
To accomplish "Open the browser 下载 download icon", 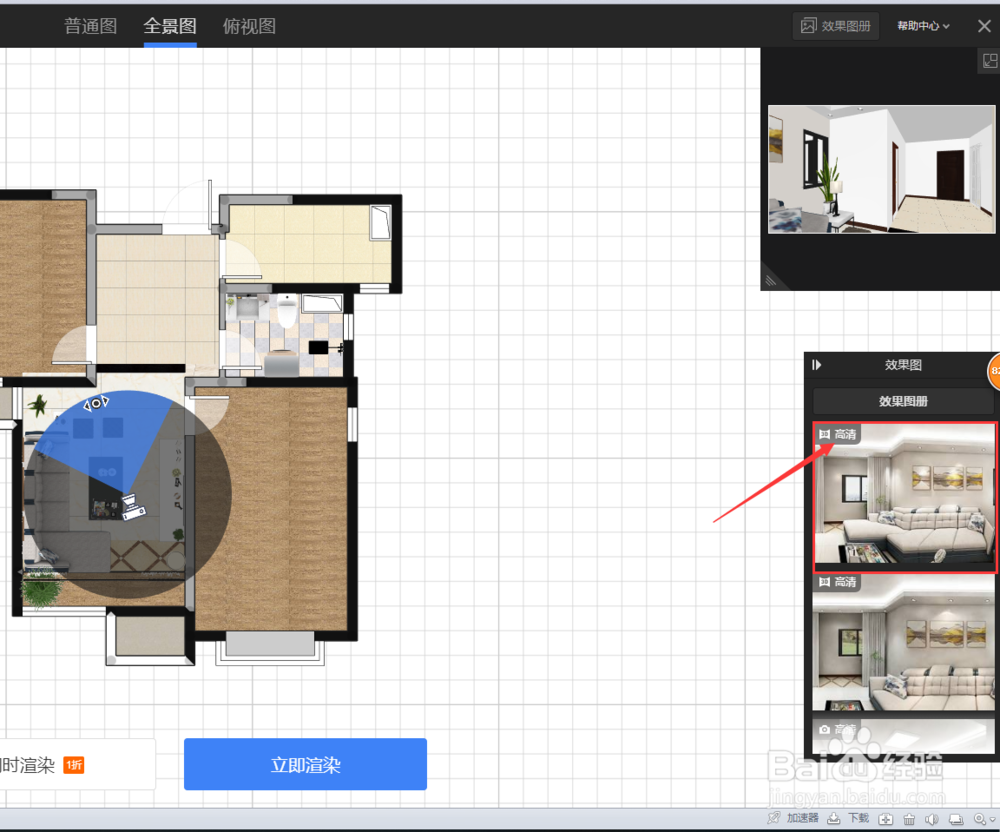I will (x=834, y=818).
